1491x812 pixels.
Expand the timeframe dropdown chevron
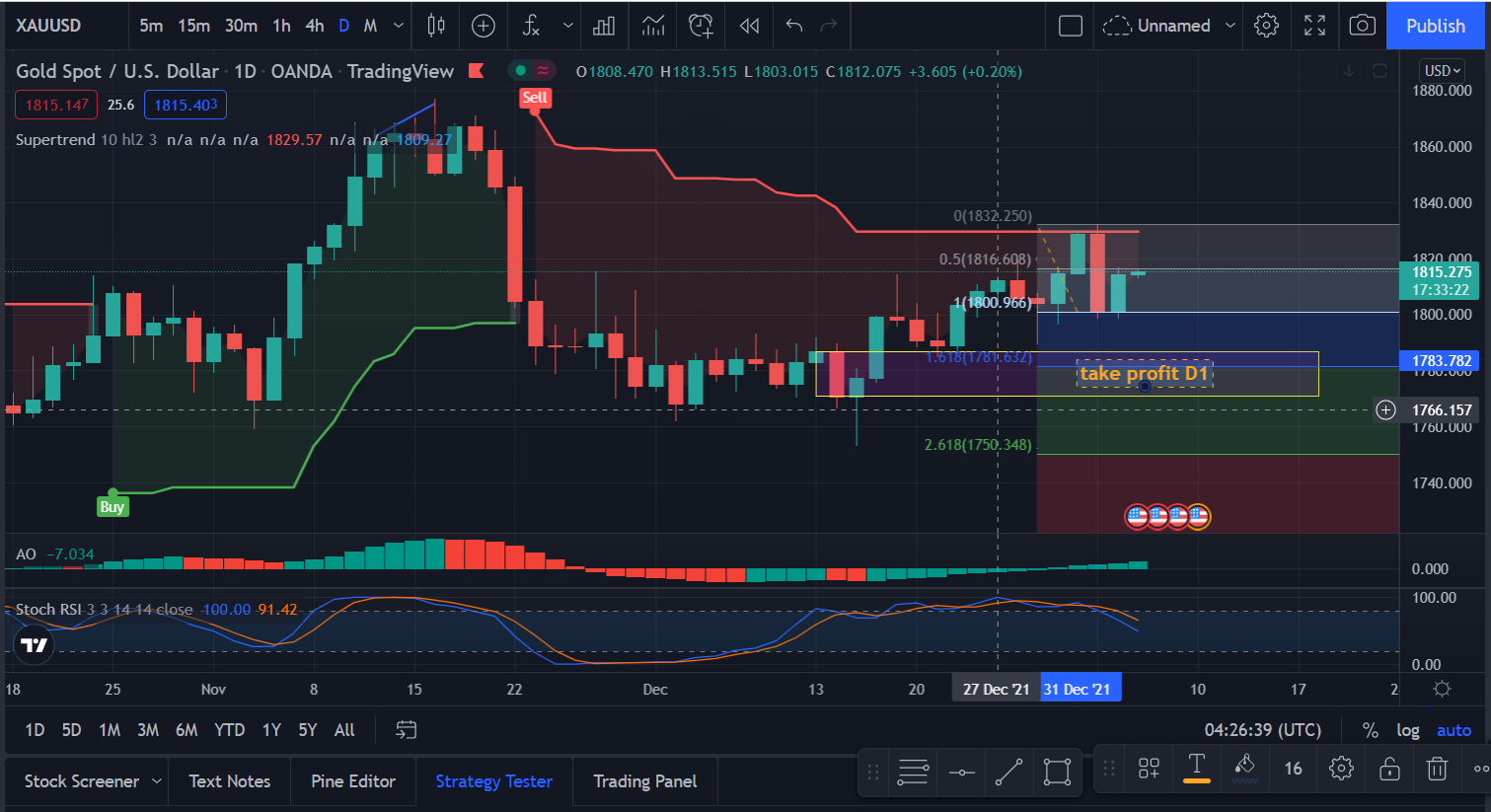click(x=399, y=26)
